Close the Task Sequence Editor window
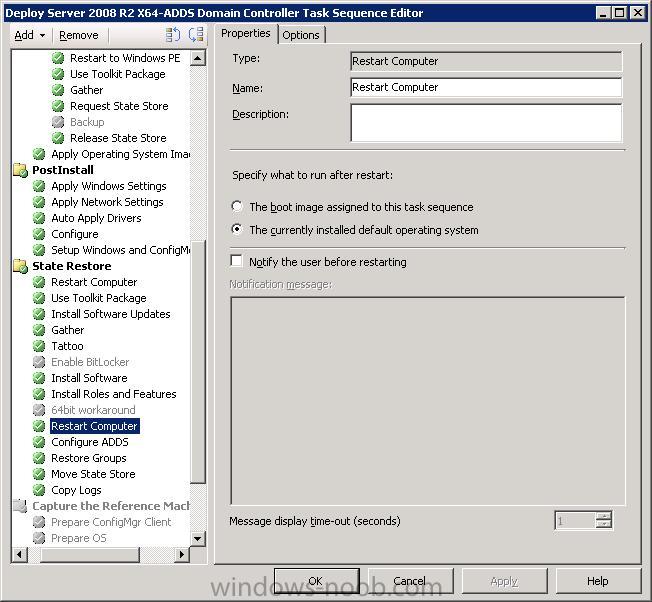The height and width of the screenshot is (602, 652). 637,13
